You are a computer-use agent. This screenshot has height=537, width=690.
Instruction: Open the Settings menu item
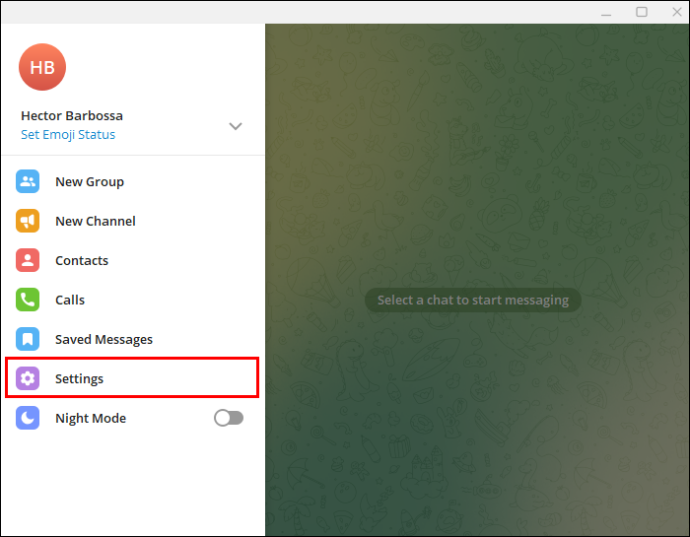(132, 379)
